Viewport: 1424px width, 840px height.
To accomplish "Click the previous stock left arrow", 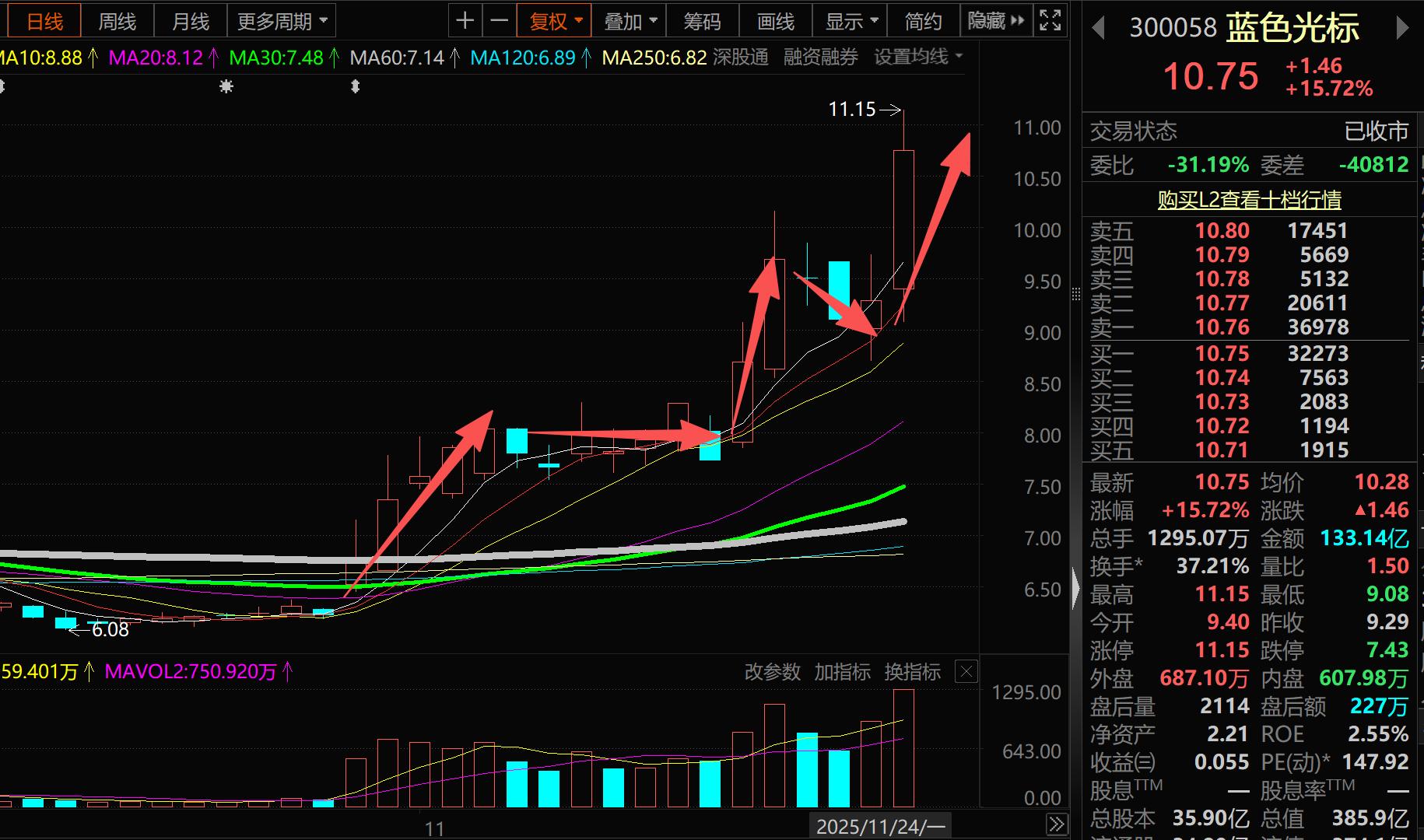I will (x=1099, y=29).
